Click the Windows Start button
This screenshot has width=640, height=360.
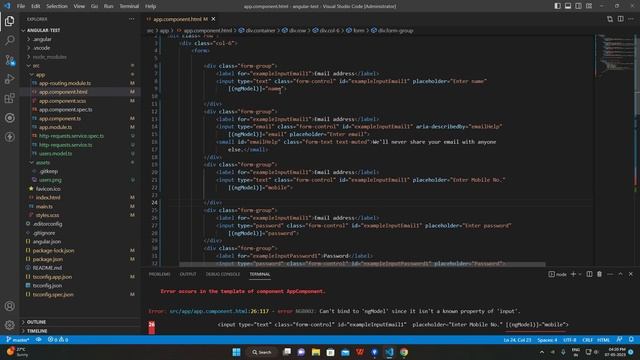(x=236, y=352)
